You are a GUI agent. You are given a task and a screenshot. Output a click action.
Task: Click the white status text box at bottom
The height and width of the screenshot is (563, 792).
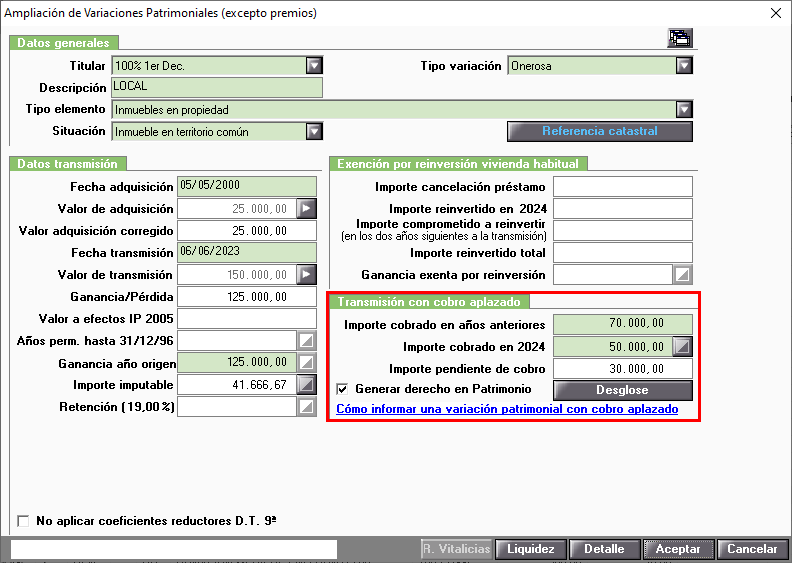174,549
